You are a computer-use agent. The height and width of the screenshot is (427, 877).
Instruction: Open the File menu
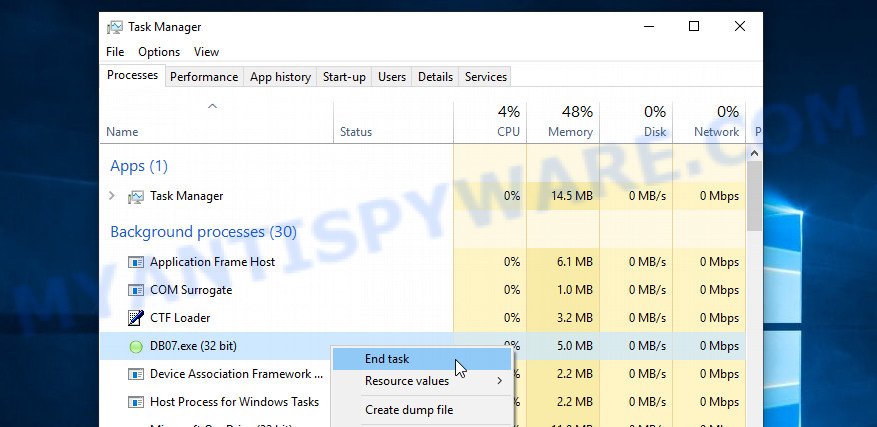pyautogui.click(x=115, y=52)
